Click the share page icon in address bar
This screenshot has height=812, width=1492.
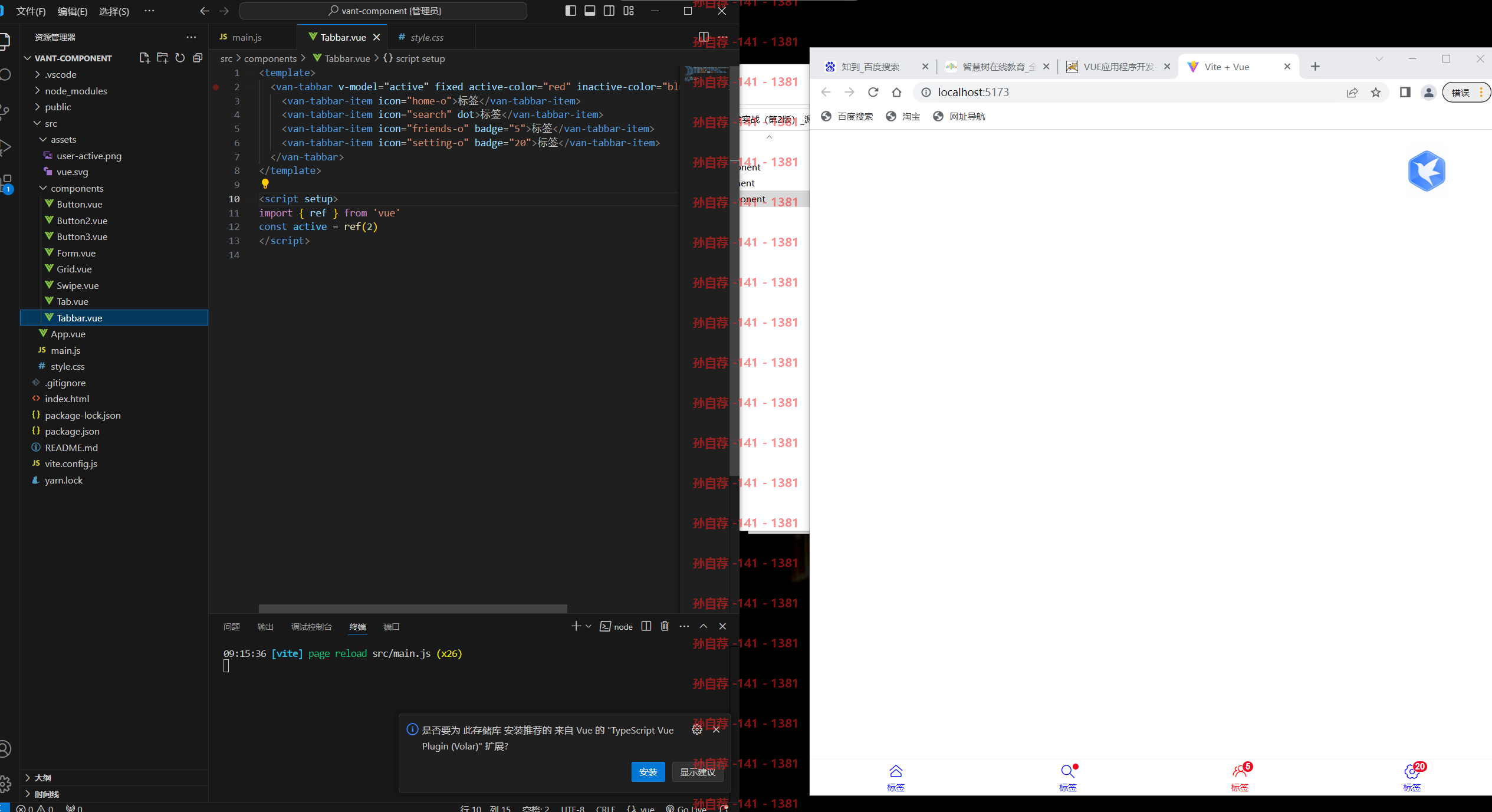point(1352,92)
